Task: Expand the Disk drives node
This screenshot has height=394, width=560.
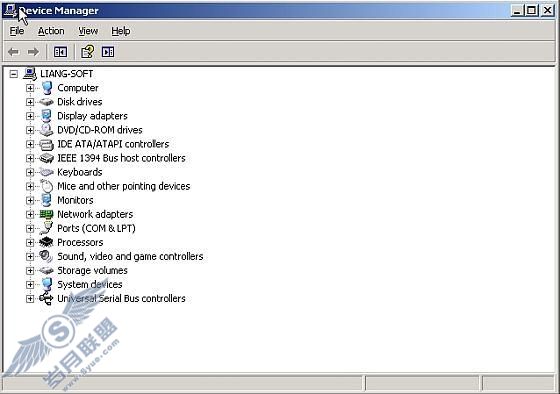Action: 30,102
